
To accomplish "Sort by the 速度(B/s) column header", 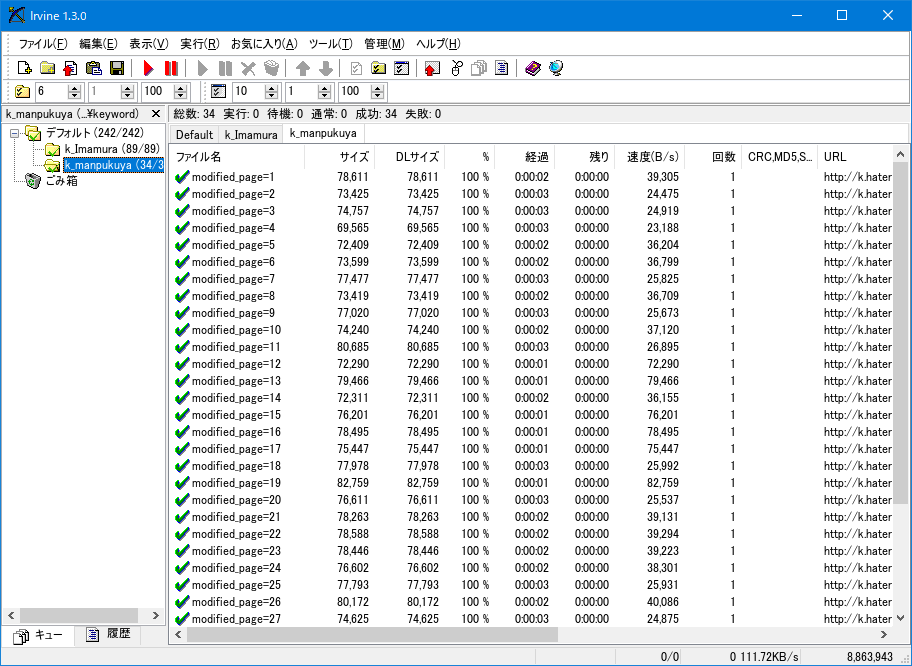I will click(x=650, y=156).
